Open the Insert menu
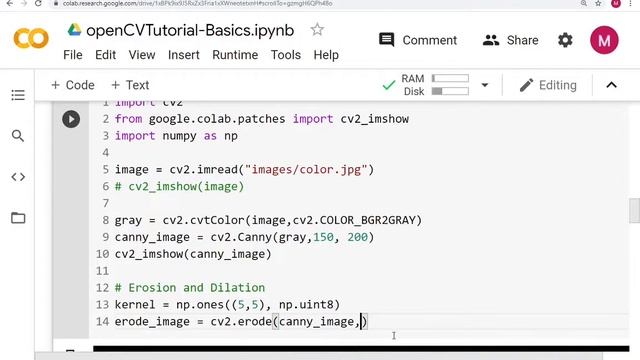The image size is (640, 360). coord(184,55)
